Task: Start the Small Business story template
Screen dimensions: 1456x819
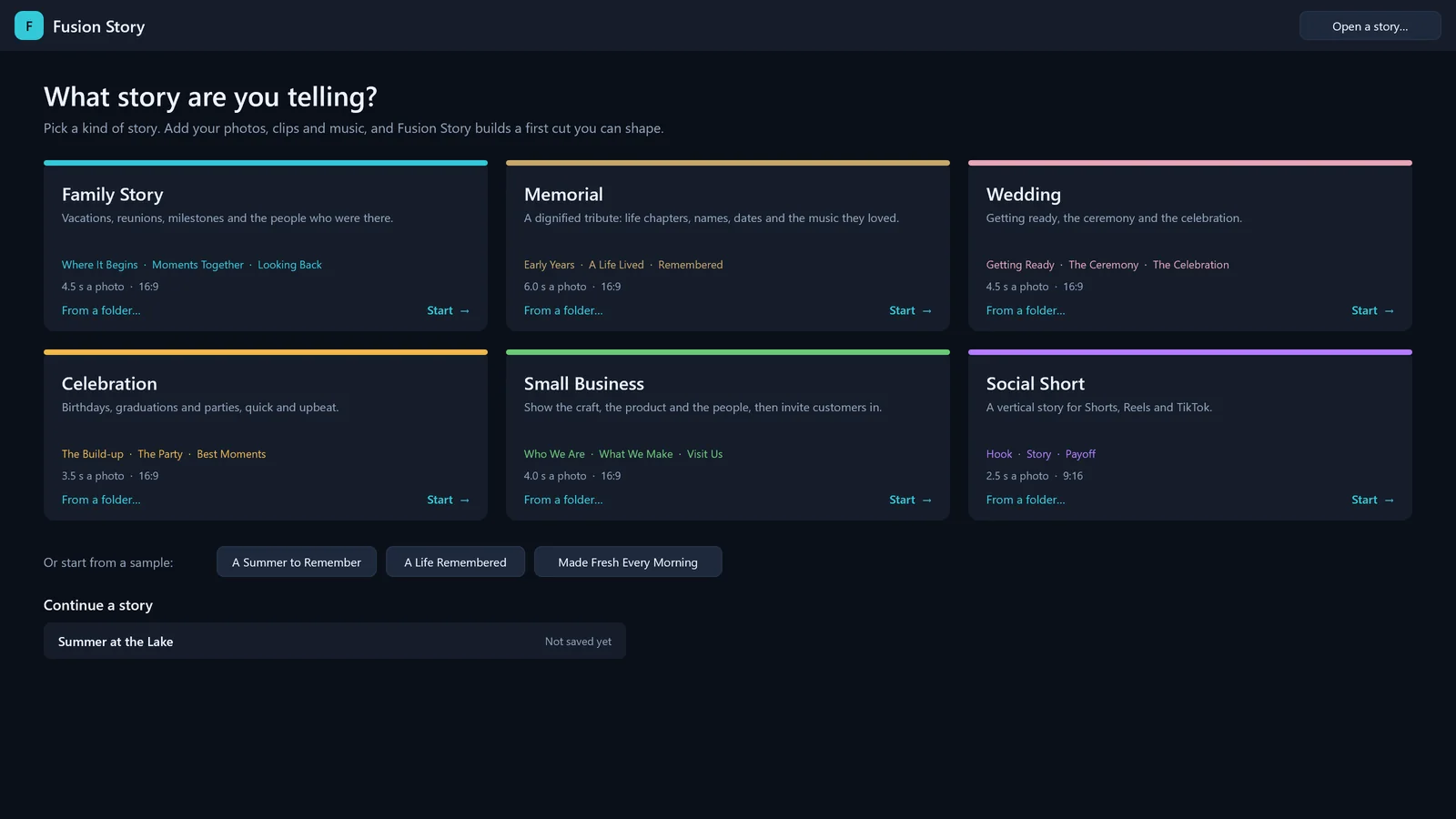Action: pyautogui.click(x=910, y=500)
